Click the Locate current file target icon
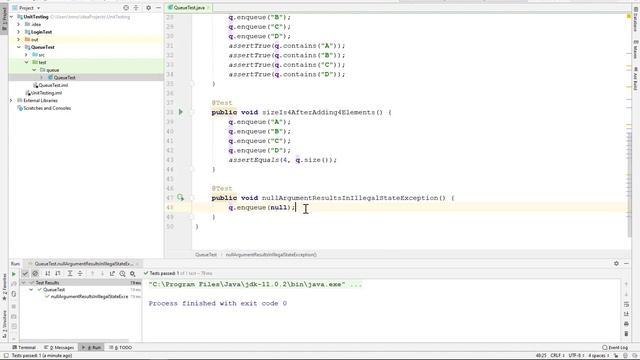This screenshot has height=360, width=640. (126, 8)
